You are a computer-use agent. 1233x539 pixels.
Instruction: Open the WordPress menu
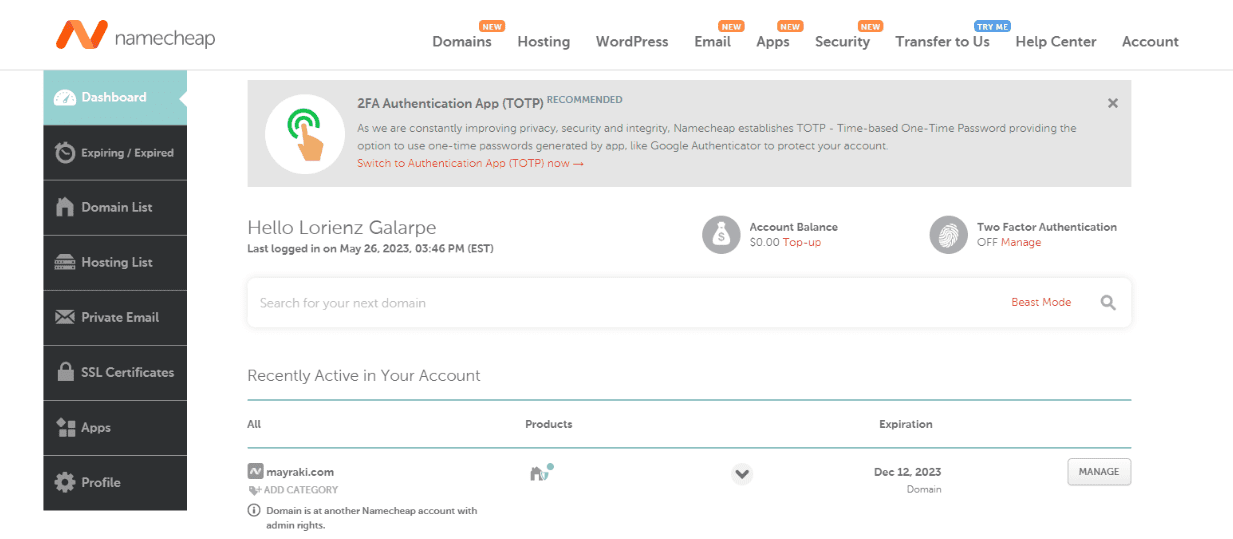pyautogui.click(x=632, y=41)
